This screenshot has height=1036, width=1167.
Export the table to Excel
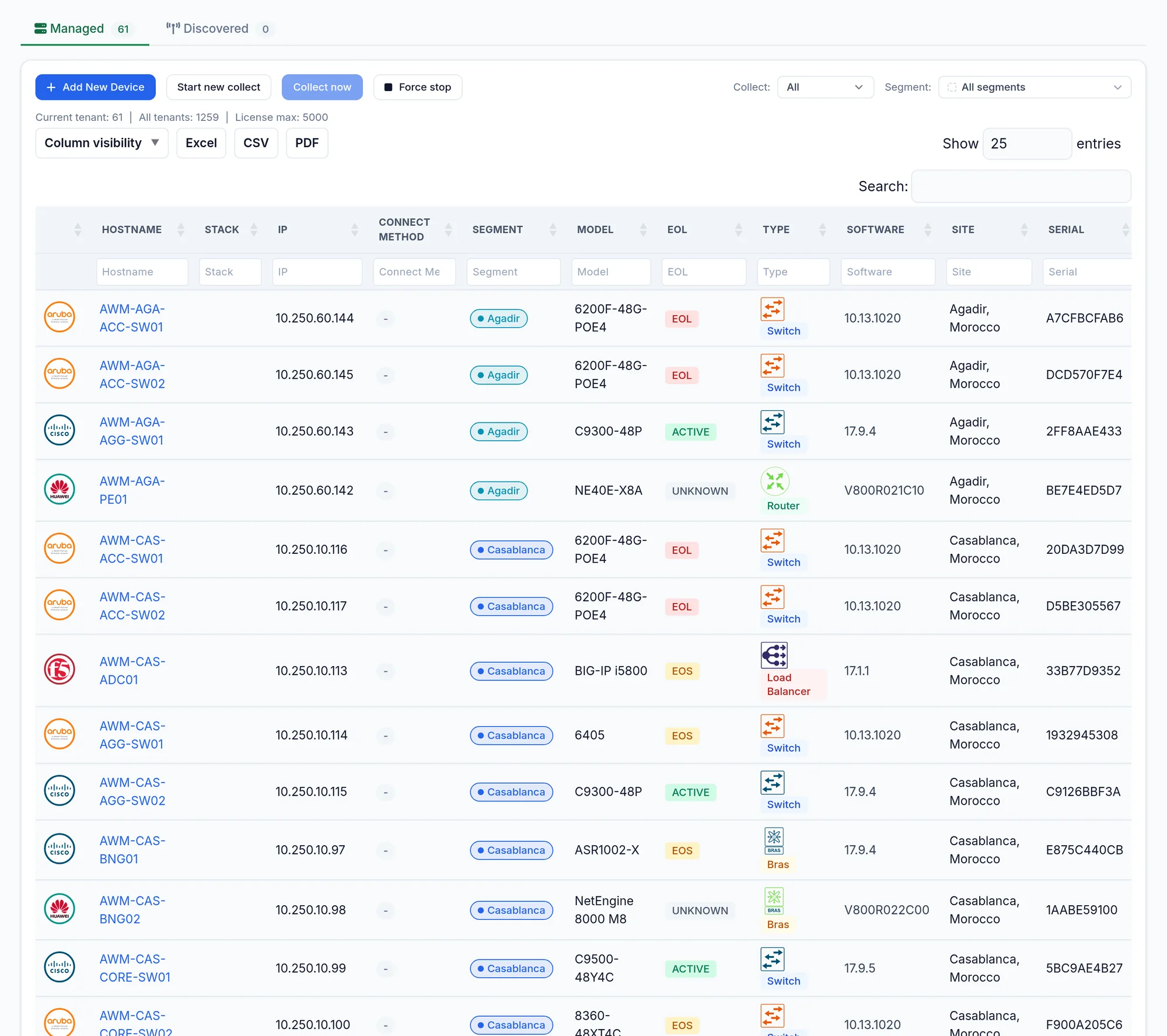tap(201, 143)
